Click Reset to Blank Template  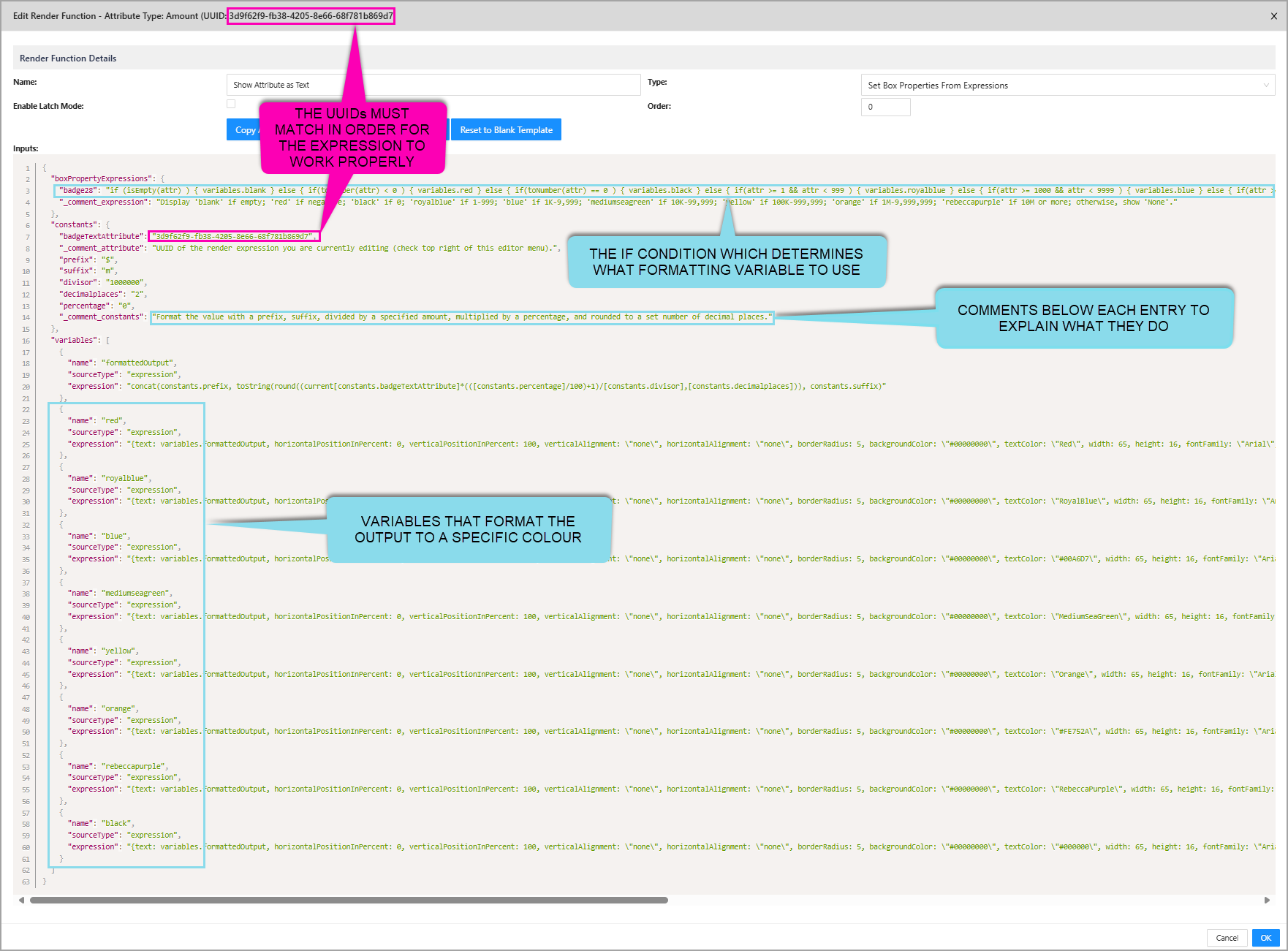click(x=506, y=130)
